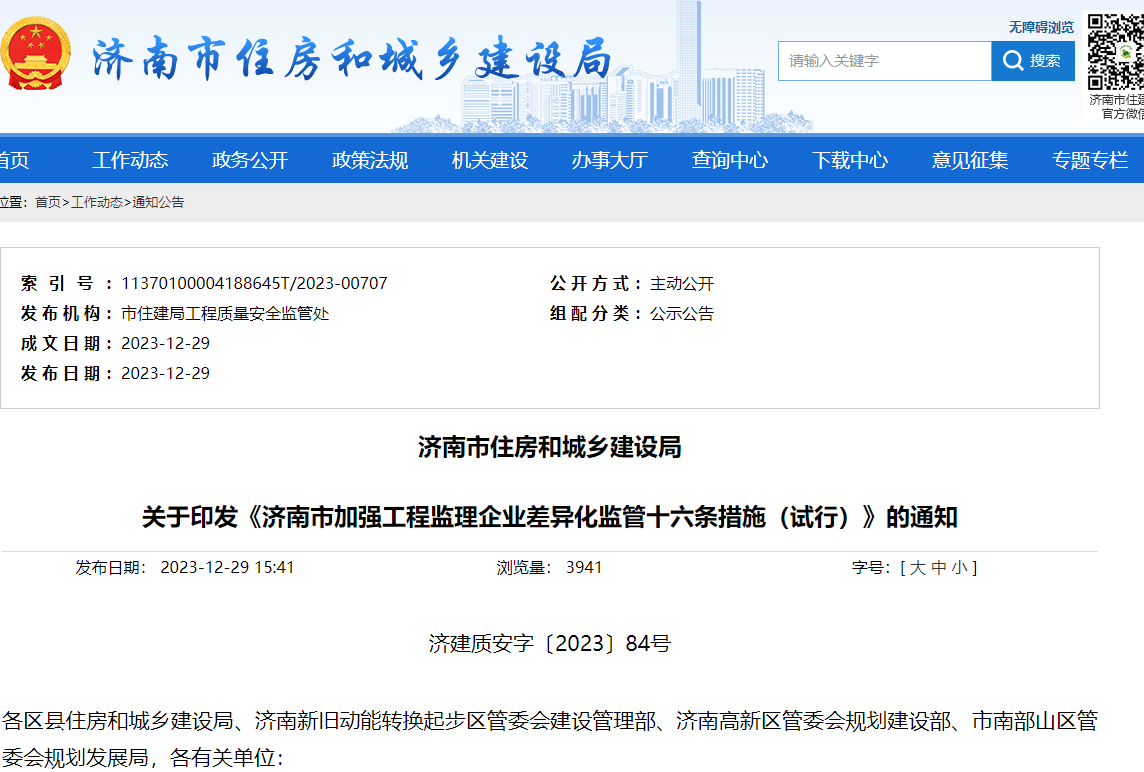1144x772 pixels.
Task: Click 首页 in the breadcrumb trail
Action: pos(47,201)
